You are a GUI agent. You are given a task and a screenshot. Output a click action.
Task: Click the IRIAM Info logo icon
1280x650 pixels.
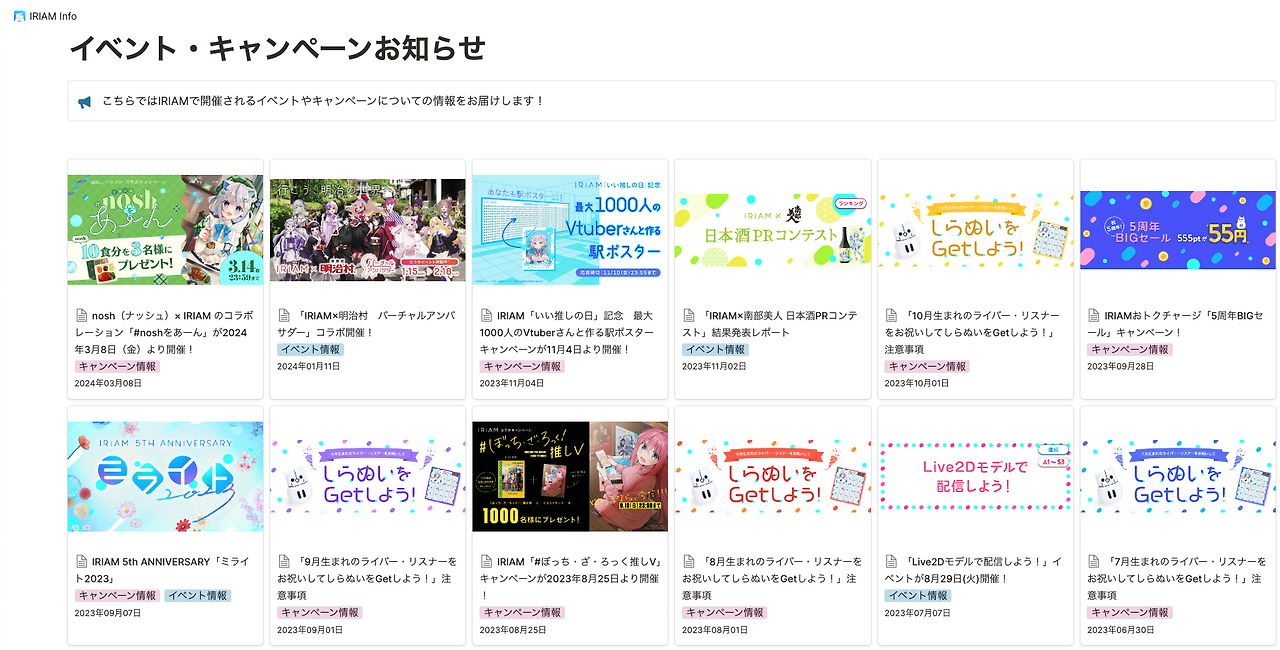pos(20,16)
